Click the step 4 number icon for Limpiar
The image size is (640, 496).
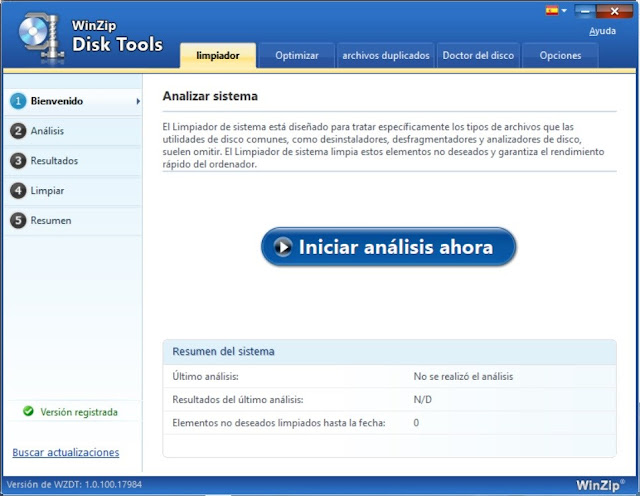point(18,190)
